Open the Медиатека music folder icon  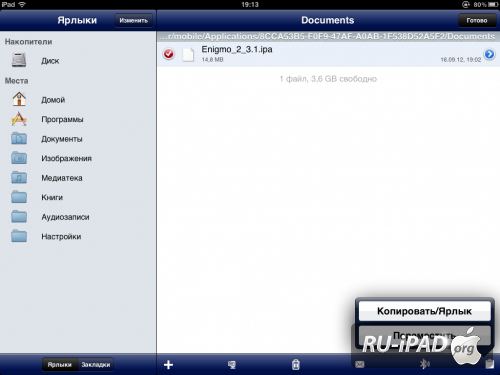(19, 177)
